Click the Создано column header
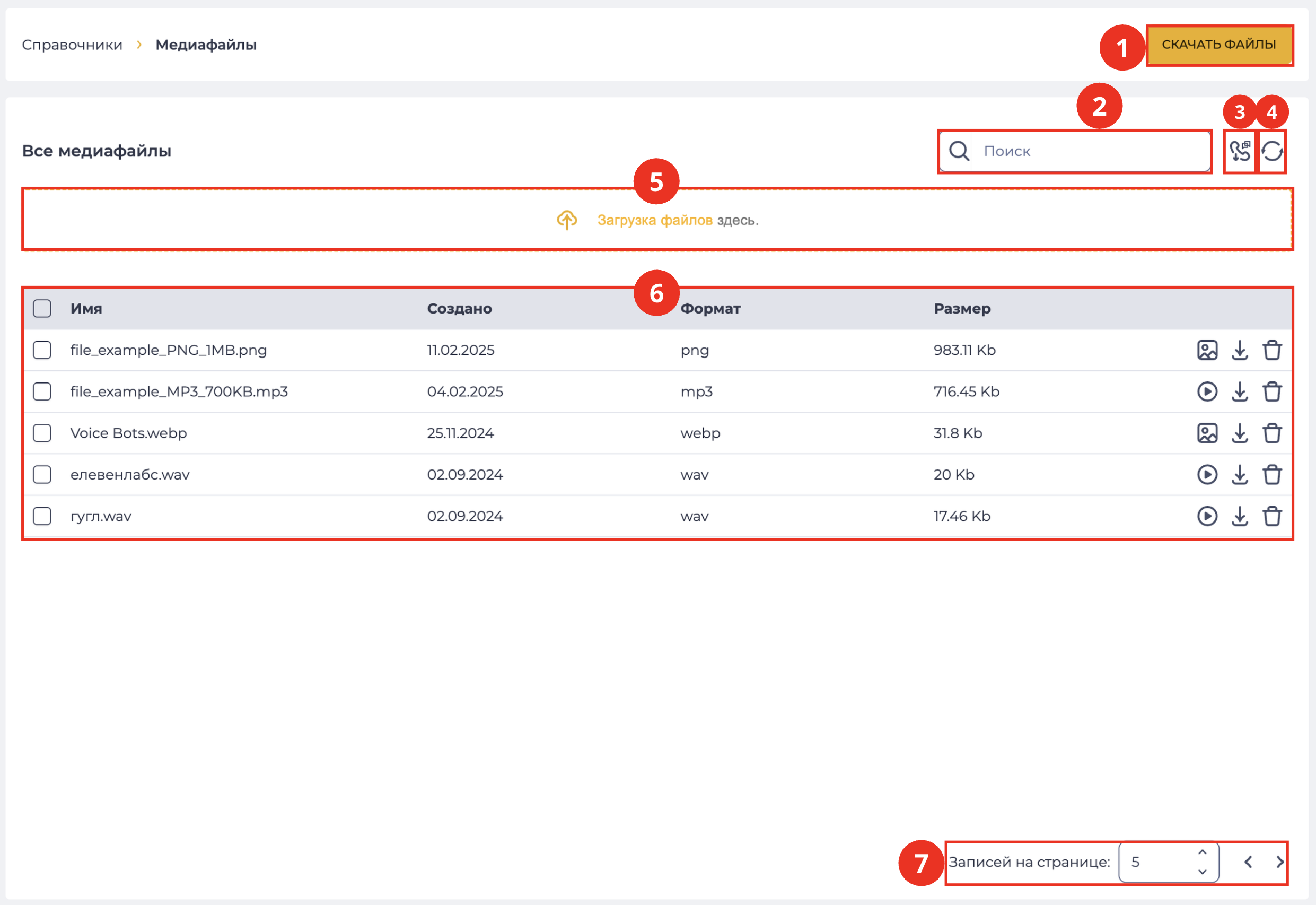This screenshot has width=1316, height=905. coord(459,308)
